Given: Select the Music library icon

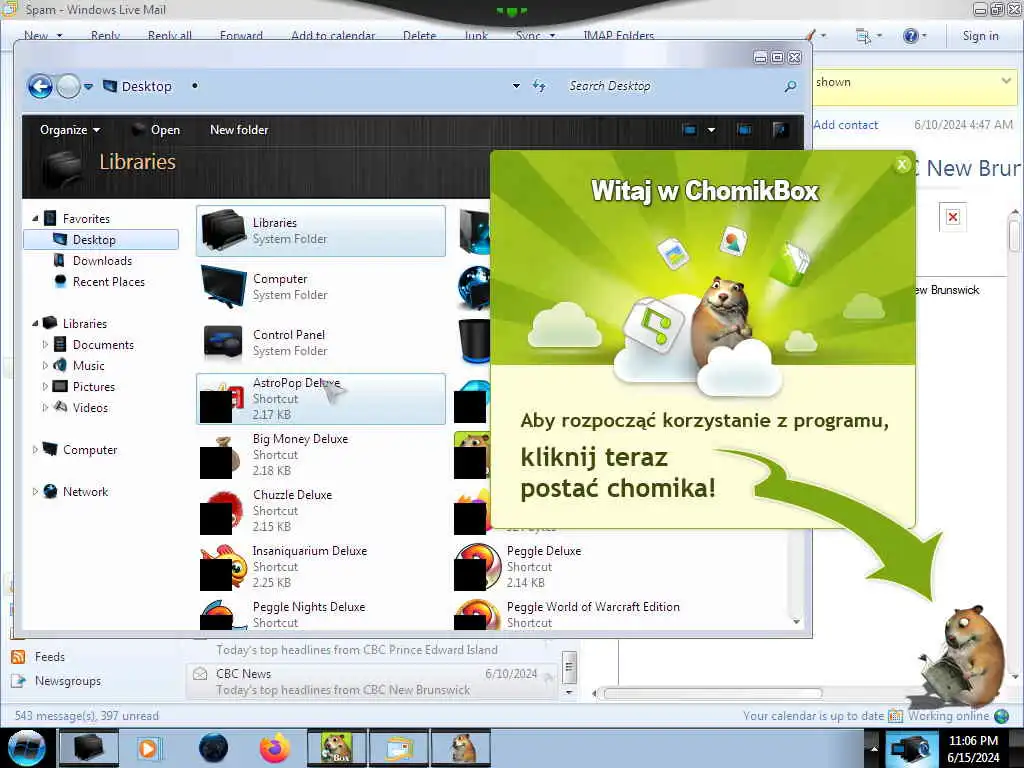Looking at the screenshot, I should click(60, 365).
